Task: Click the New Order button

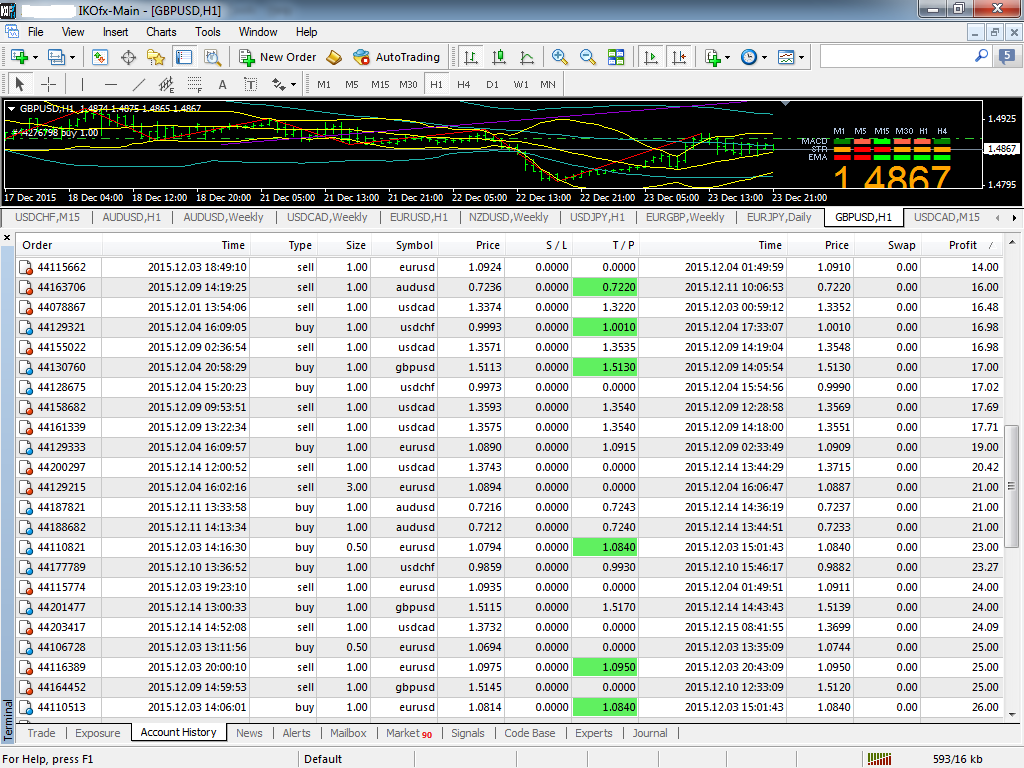Action: click(278, 57)
